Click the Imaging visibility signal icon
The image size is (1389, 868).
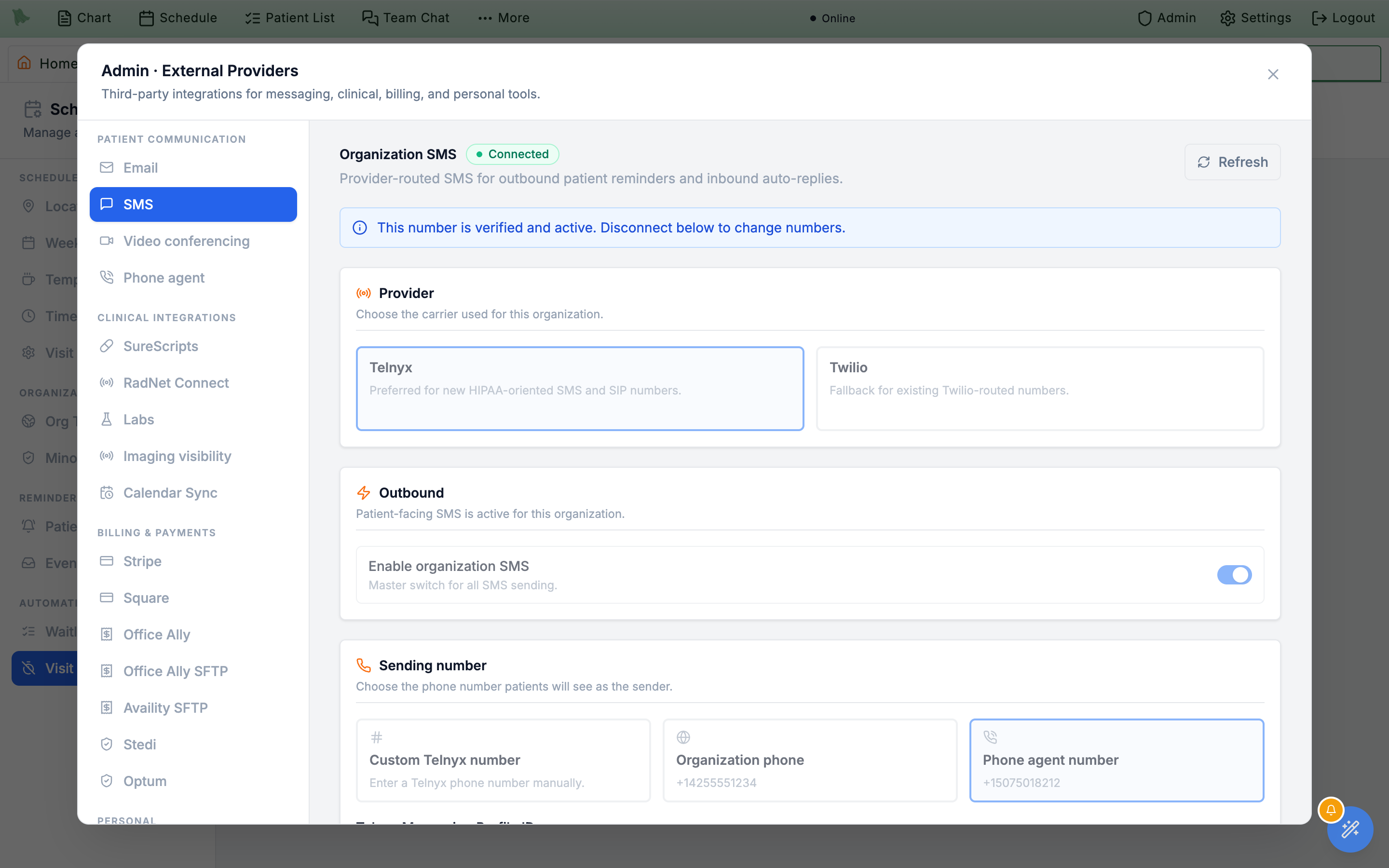point(106,456)
